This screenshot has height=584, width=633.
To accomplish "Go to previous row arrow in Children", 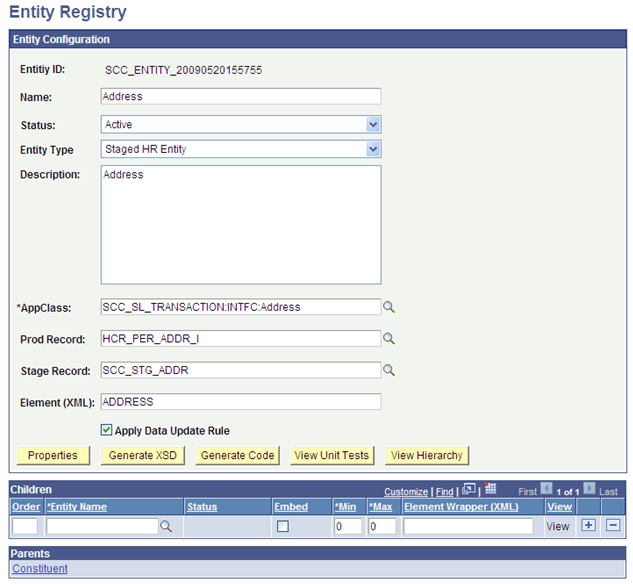I will tap(546, 488).
